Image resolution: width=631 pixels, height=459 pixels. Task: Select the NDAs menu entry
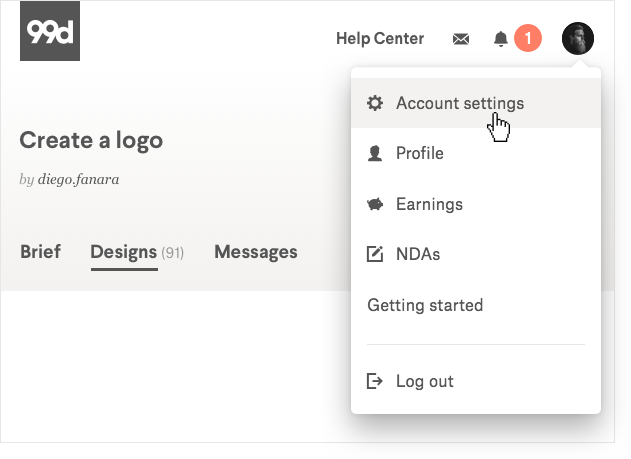418,254
